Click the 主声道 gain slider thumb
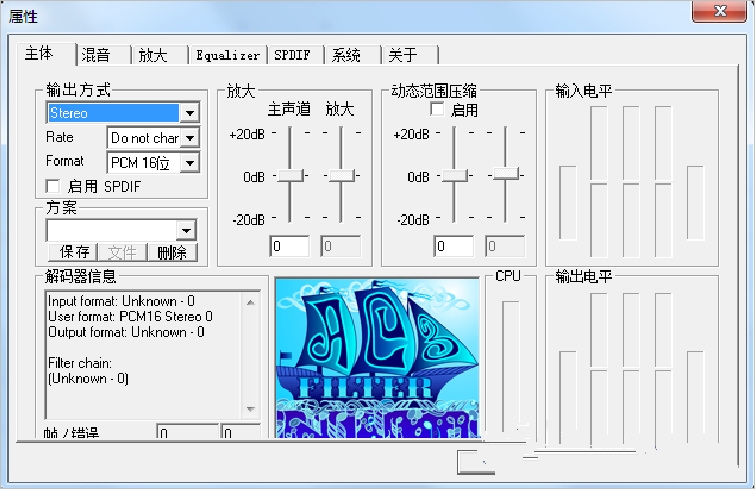Screen dimensions: 755x489 [290, 175]
